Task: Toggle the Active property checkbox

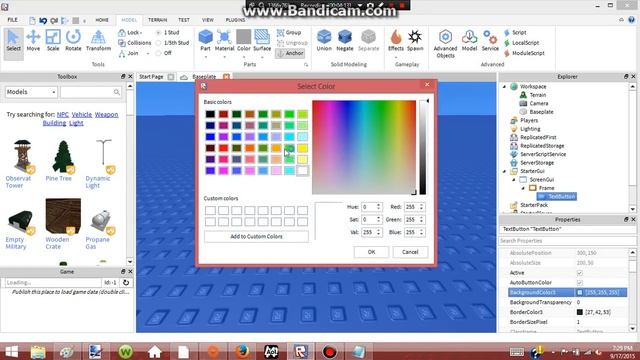Action: (580, 273)
